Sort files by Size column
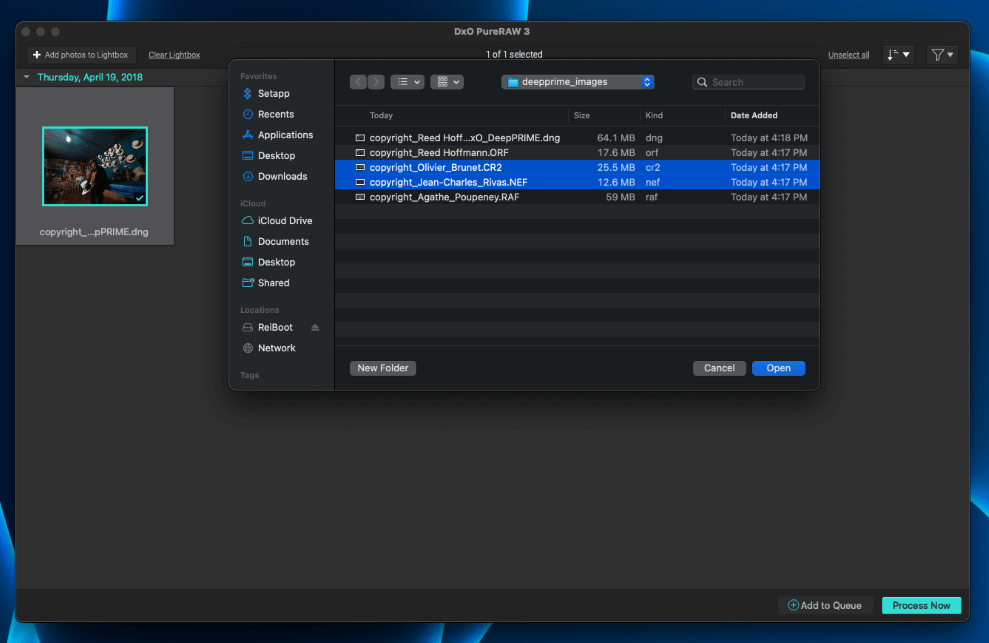This screenshot has width=989, height=643. pos(582,116)
